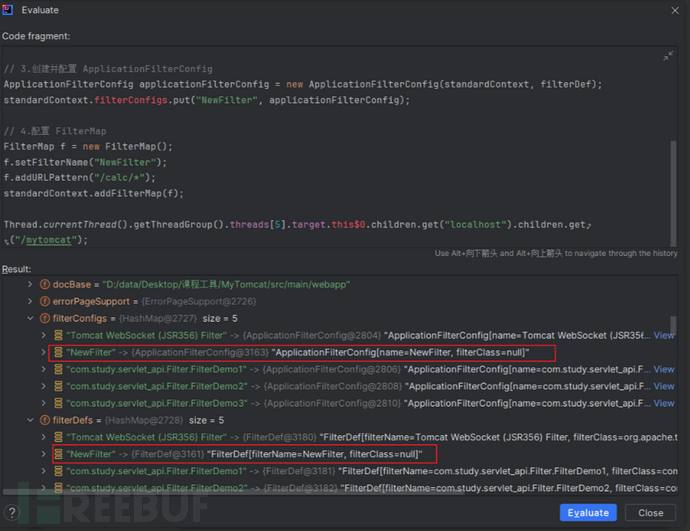Collapse the code fragment editor with the arrows icon
The image size is (690, 531).
(668, 56)
